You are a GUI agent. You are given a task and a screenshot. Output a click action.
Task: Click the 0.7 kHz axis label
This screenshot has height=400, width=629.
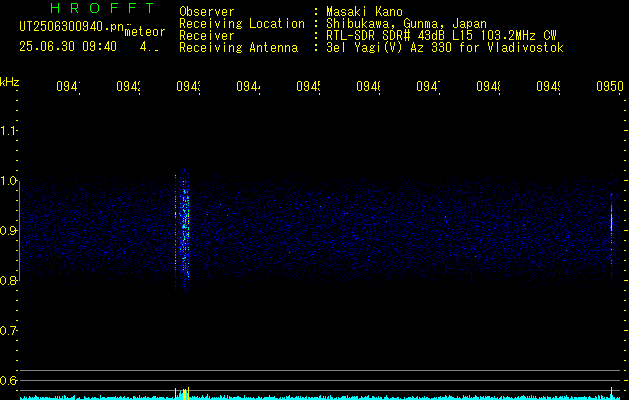click(x=8, y=331)
